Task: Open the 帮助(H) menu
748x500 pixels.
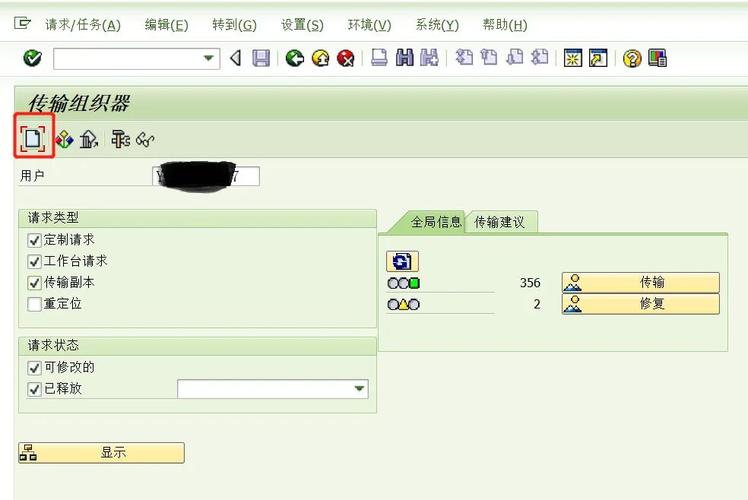Action: [505, 25]
